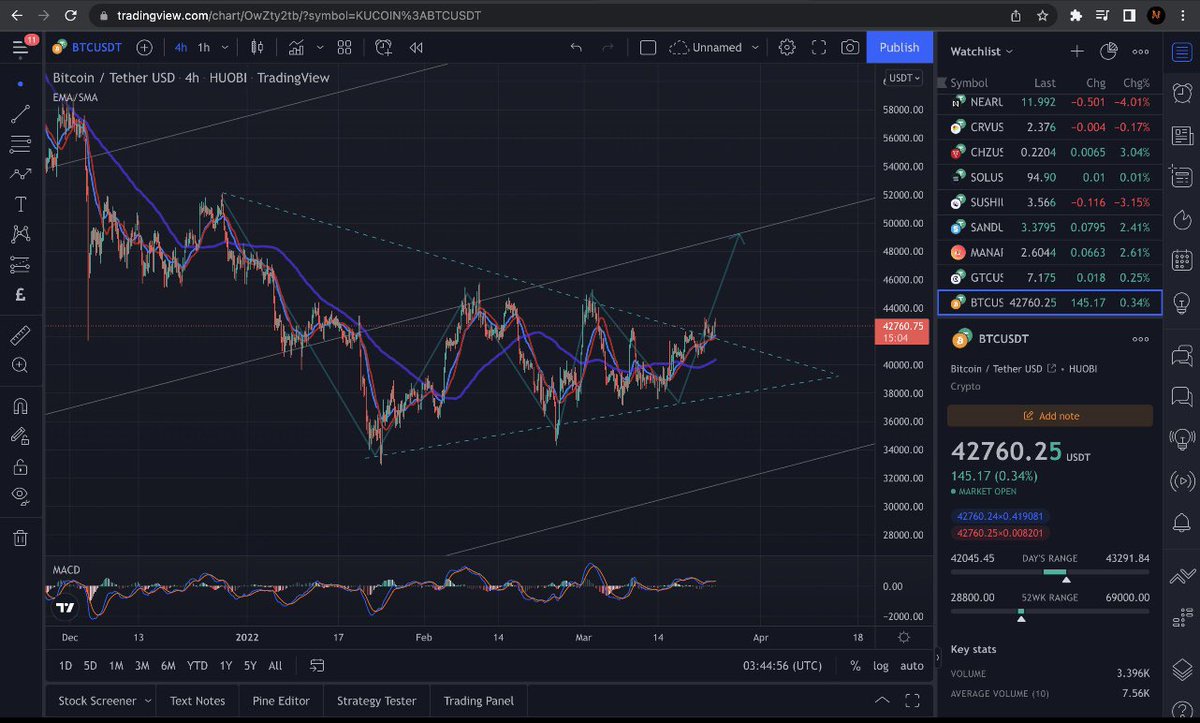
Task: Expand Stock Screener options arrow
Action: [x=148, y=701]
